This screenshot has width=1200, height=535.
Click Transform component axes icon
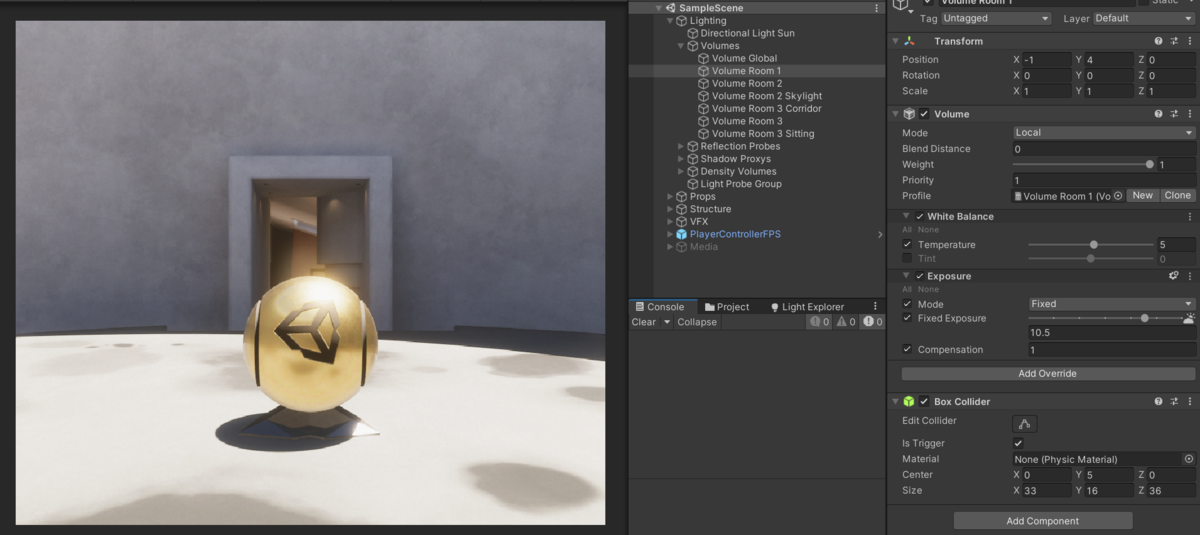pyautogui.click(x=908, y=41)
